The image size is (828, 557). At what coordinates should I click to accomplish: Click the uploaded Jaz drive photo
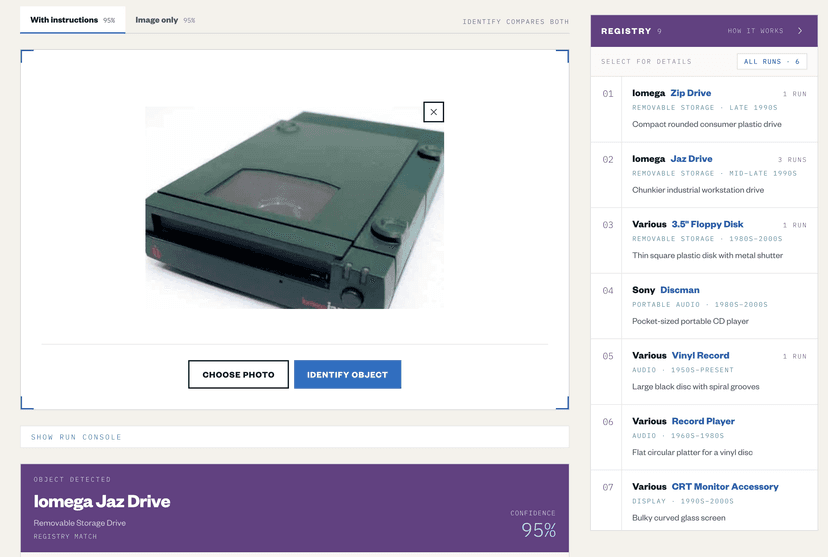pyautogui.click(x=295, y=207)
